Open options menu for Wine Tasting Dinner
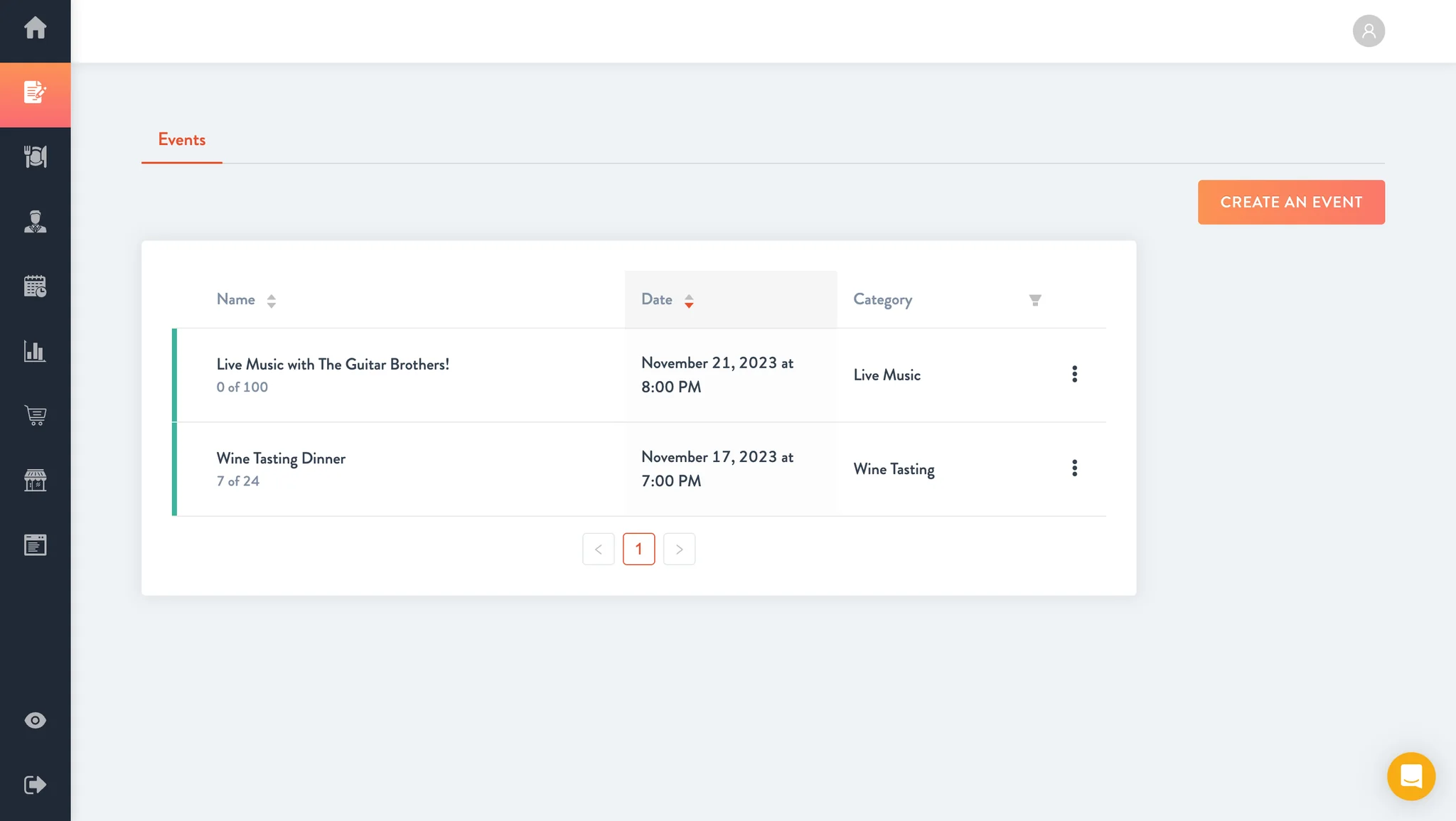The width and height of the screenshot is (1456, 821). [x=1074, y=468]
